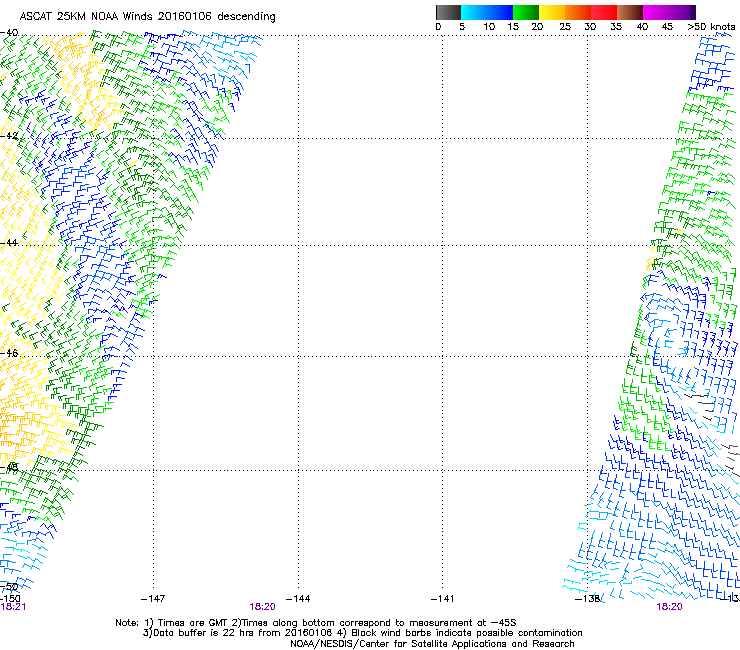Select the red 30-35 knots color swatch
The width and height of the screenshot is (740, 650).
604,12
